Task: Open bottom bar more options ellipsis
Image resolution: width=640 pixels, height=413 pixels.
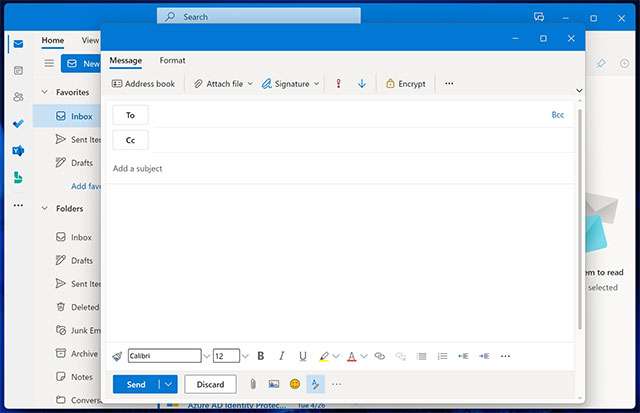Action: coord(336,384)
